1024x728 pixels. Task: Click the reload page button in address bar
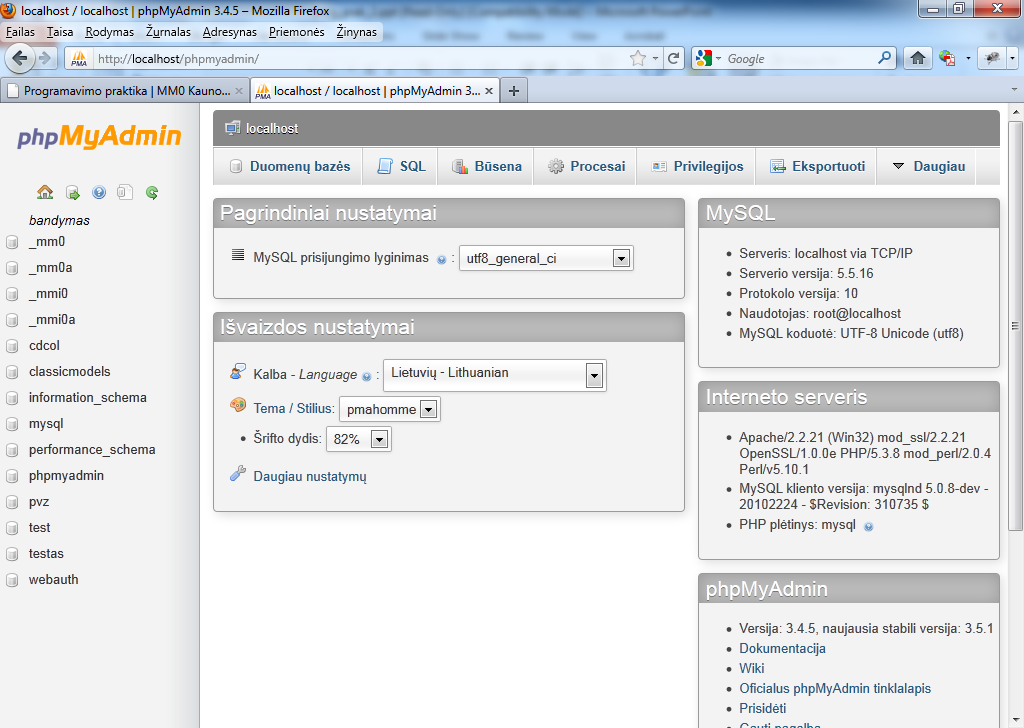673,59
